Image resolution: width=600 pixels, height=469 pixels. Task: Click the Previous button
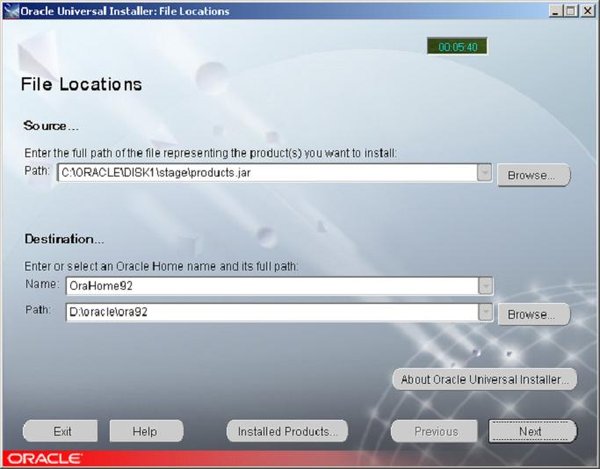click(x=435, y=432)
